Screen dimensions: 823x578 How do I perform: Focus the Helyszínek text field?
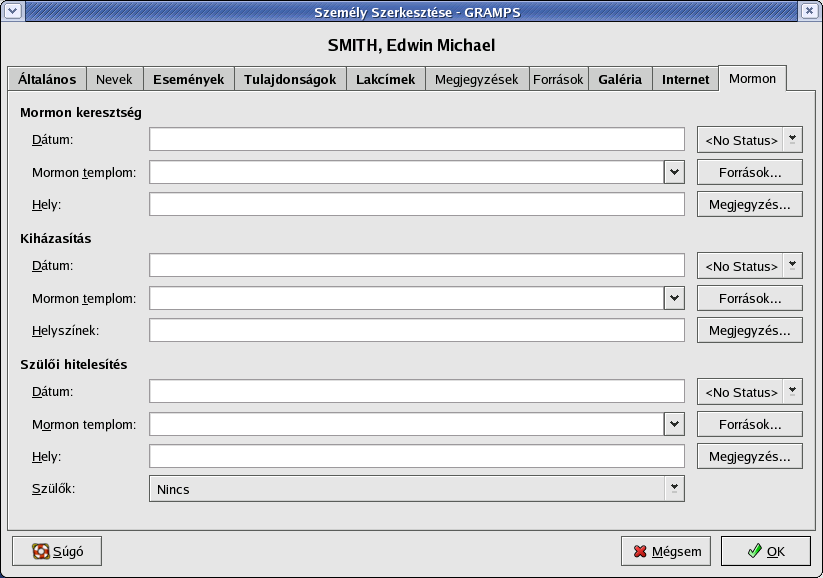coord(416,330)
